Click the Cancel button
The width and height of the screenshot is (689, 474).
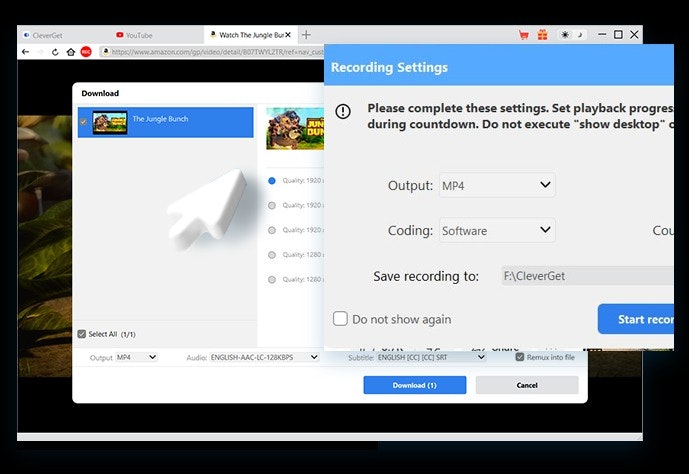click(527, 385)
